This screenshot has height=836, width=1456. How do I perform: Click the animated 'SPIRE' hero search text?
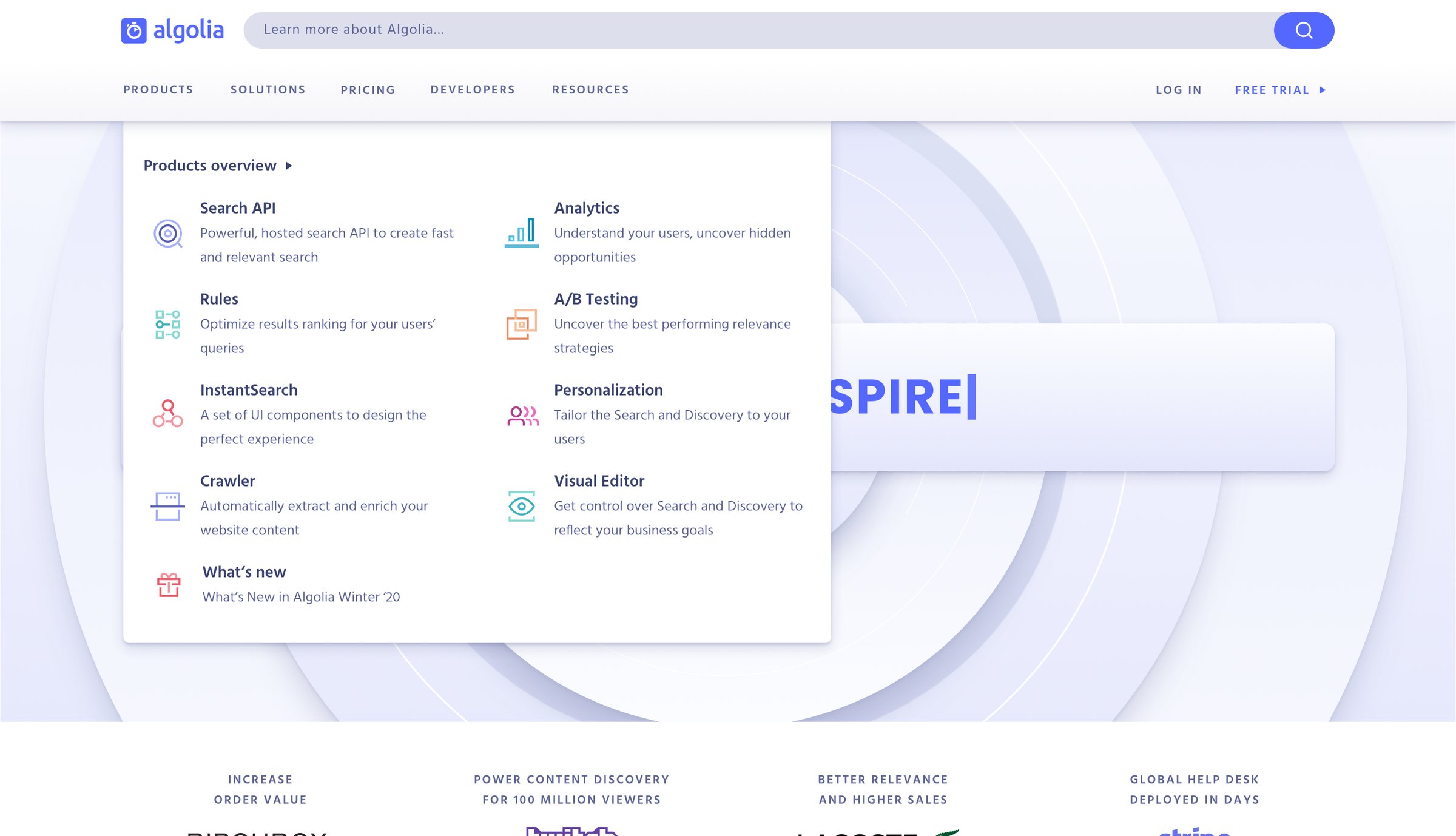pyautogui.click(x=903, y=397)
